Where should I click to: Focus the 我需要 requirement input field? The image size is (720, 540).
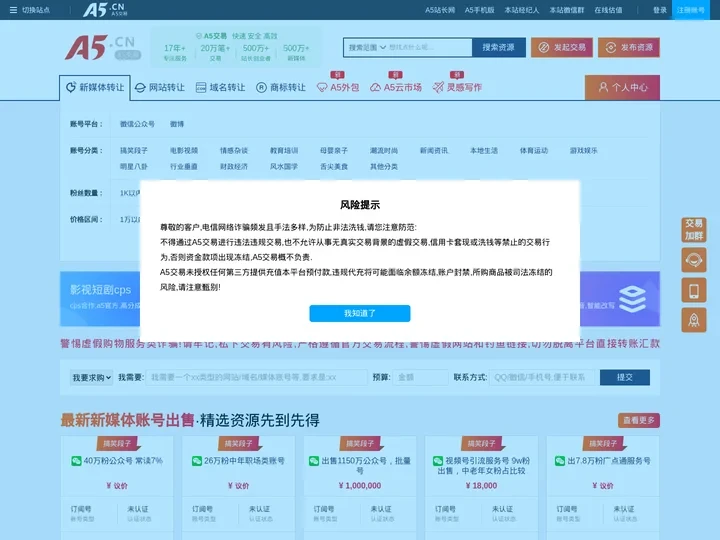(257, 377)
